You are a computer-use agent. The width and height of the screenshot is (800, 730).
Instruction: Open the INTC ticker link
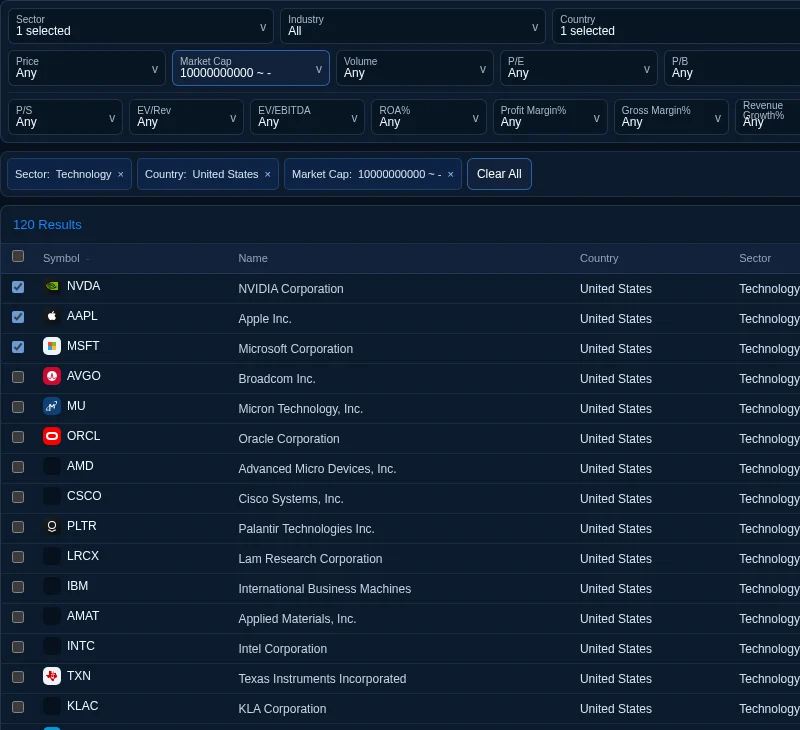point(81,646)
